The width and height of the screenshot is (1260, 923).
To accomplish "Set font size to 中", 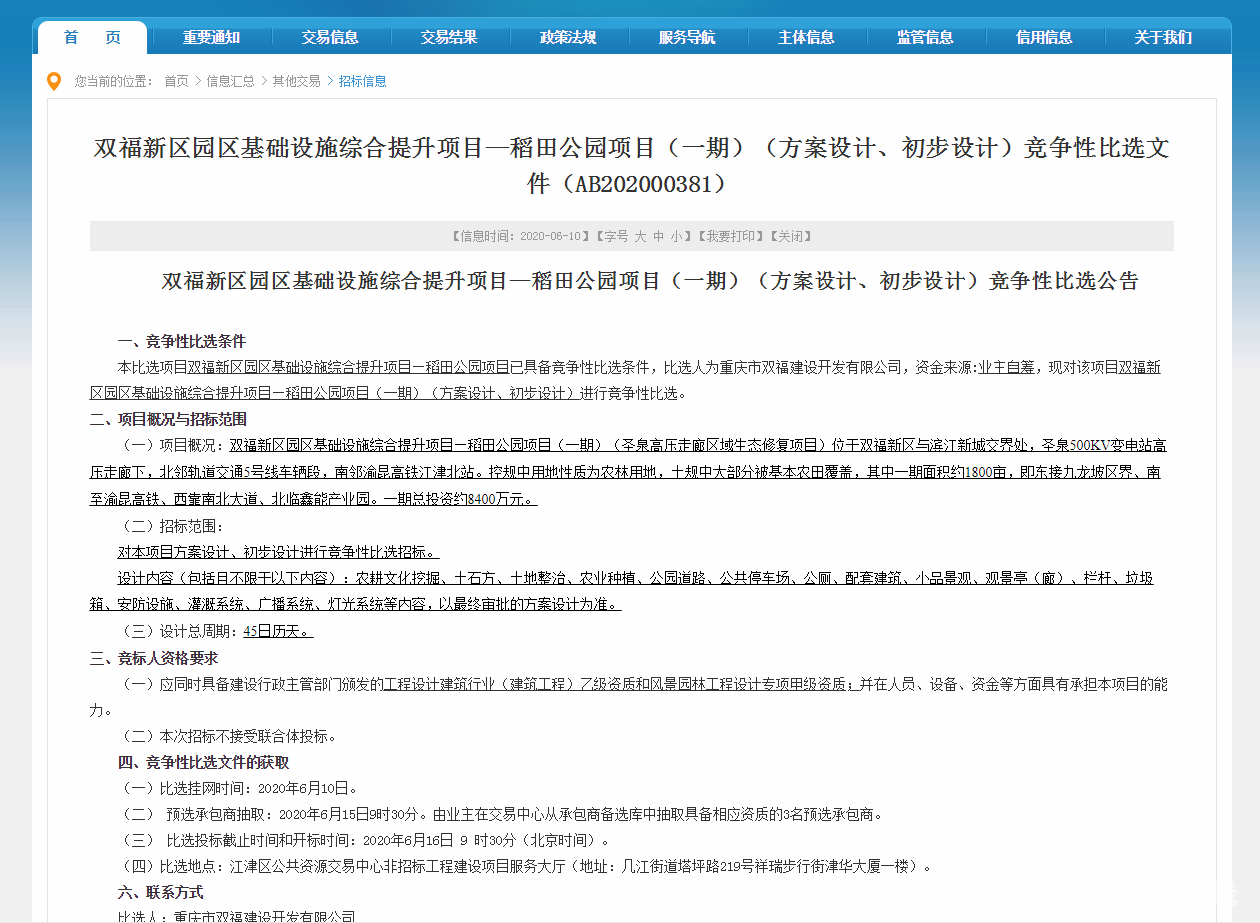I will pos(658,237).
